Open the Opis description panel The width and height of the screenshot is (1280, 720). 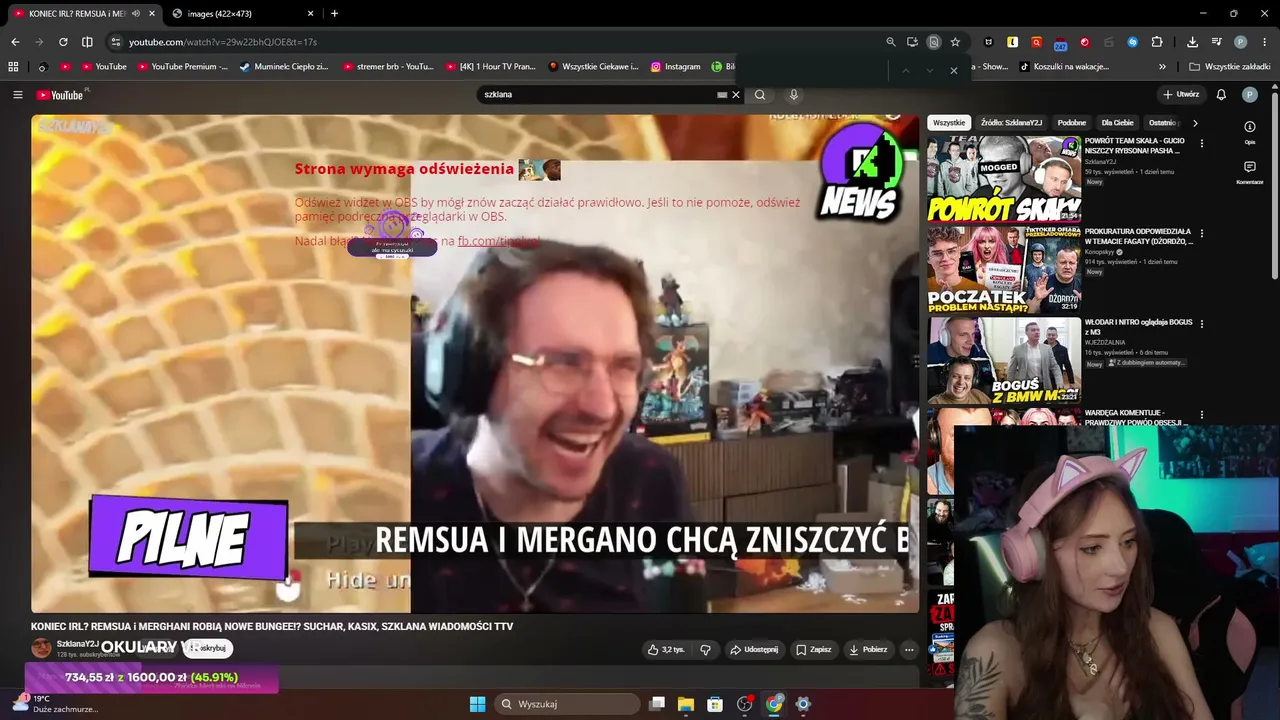tap(1250, 131)
